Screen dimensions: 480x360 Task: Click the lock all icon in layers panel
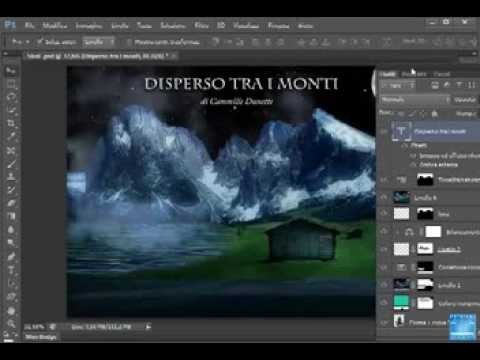434,114
